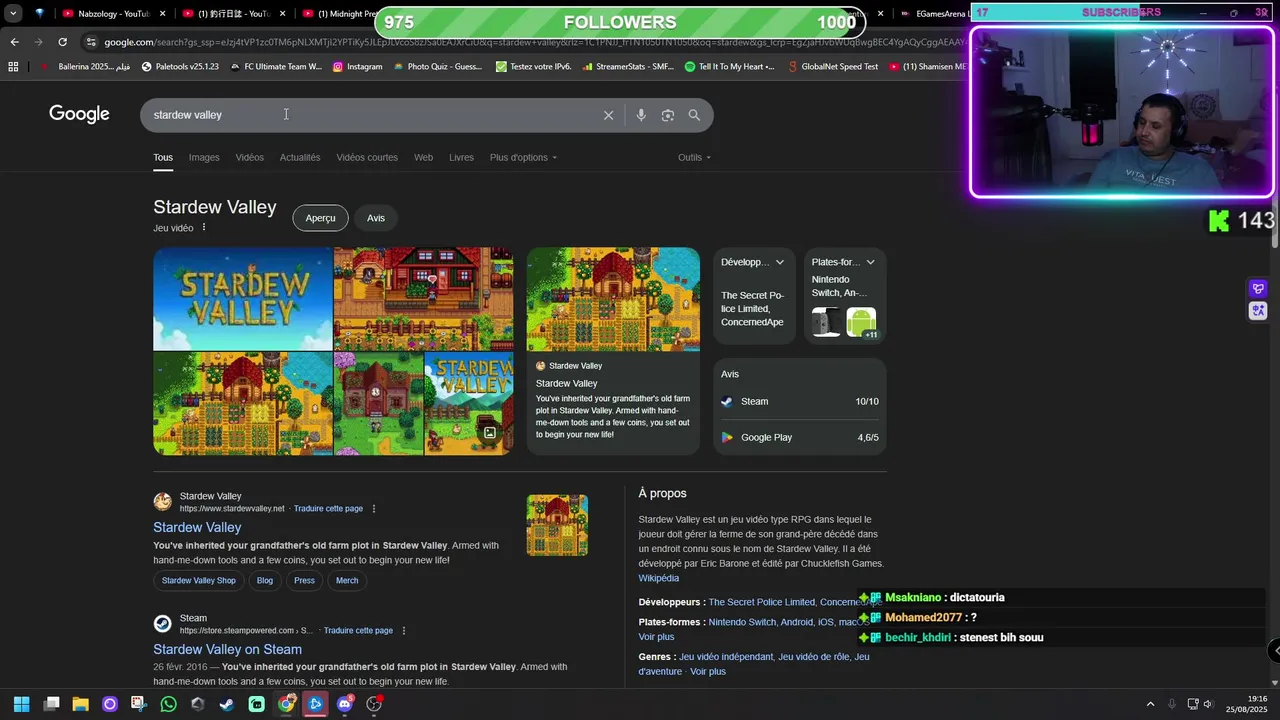This screenshot has width=1280, height=720.
Task: Open the Steam 10/10 rating row
Action: coord(800,402)
